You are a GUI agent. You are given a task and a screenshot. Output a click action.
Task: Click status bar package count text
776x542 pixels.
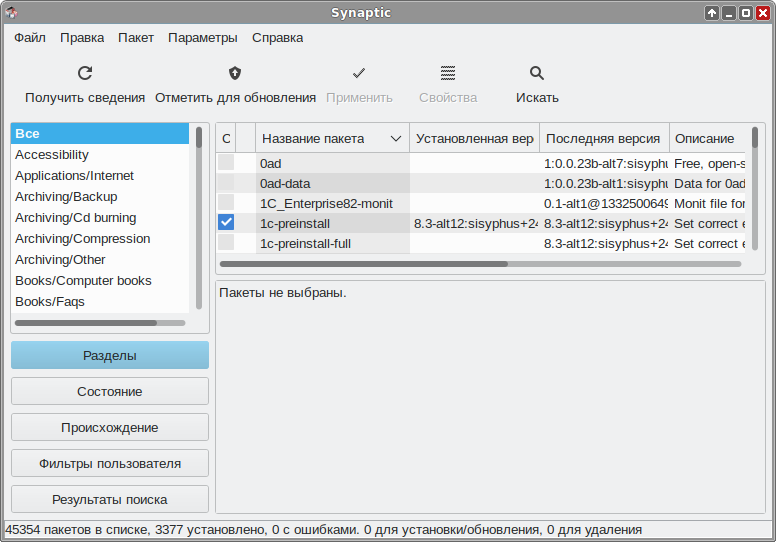click(324, 530)
